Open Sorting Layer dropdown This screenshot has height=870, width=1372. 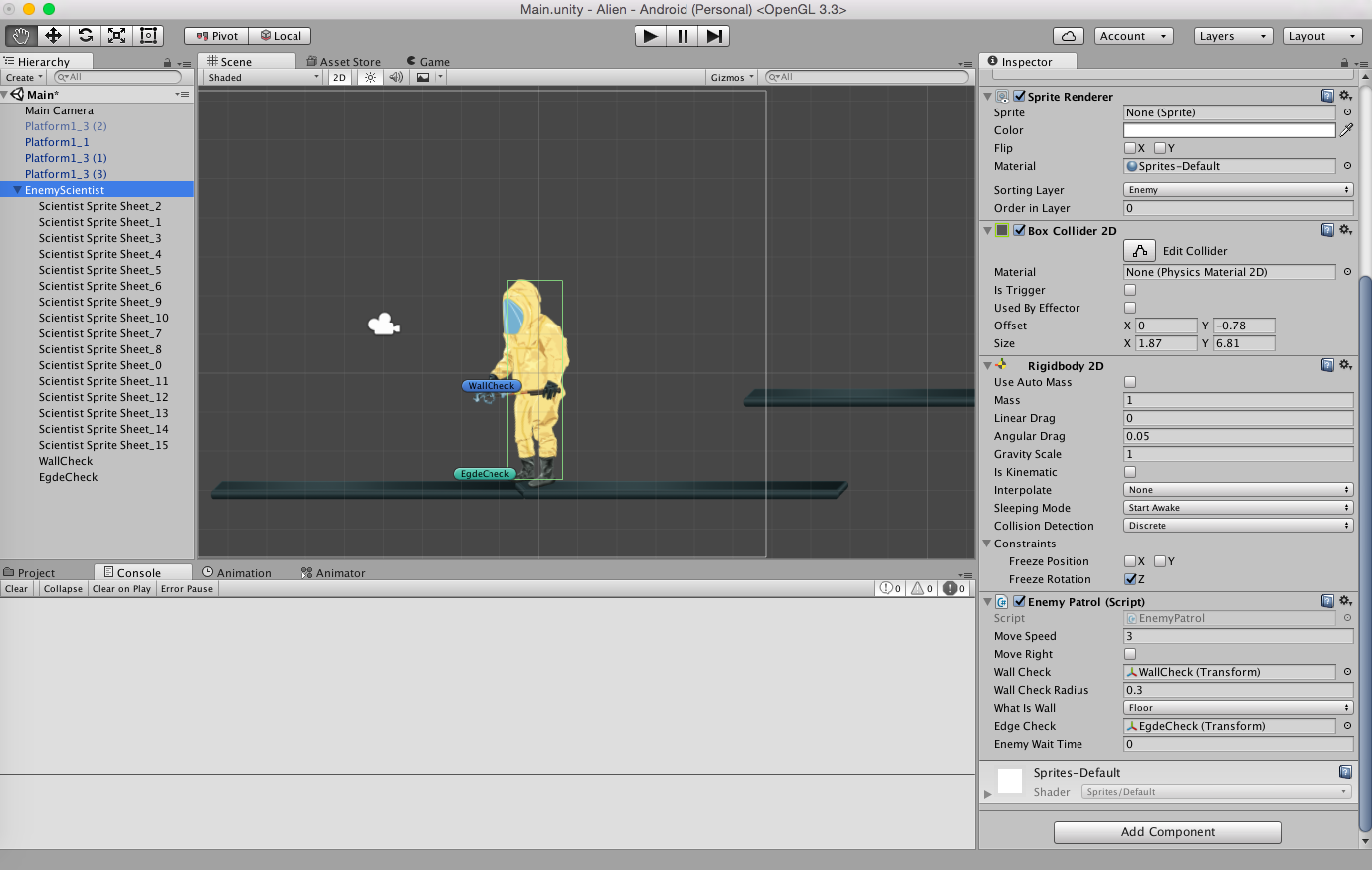click(1239, 190)
